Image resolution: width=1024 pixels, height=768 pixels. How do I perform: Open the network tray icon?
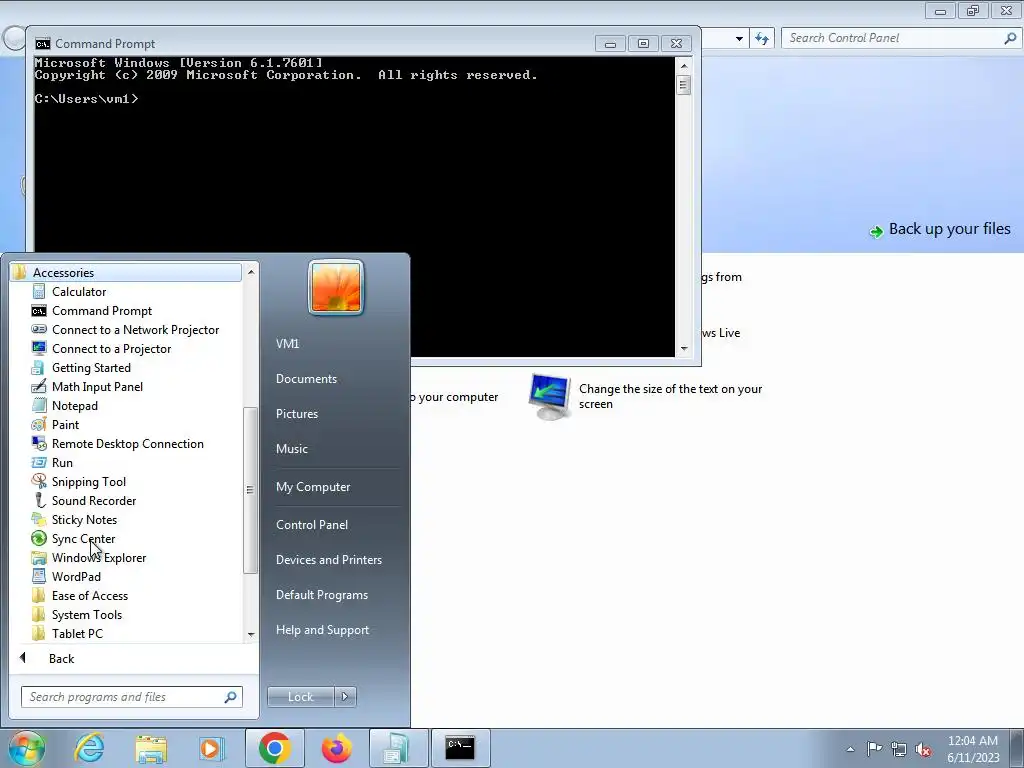(899, 749)
